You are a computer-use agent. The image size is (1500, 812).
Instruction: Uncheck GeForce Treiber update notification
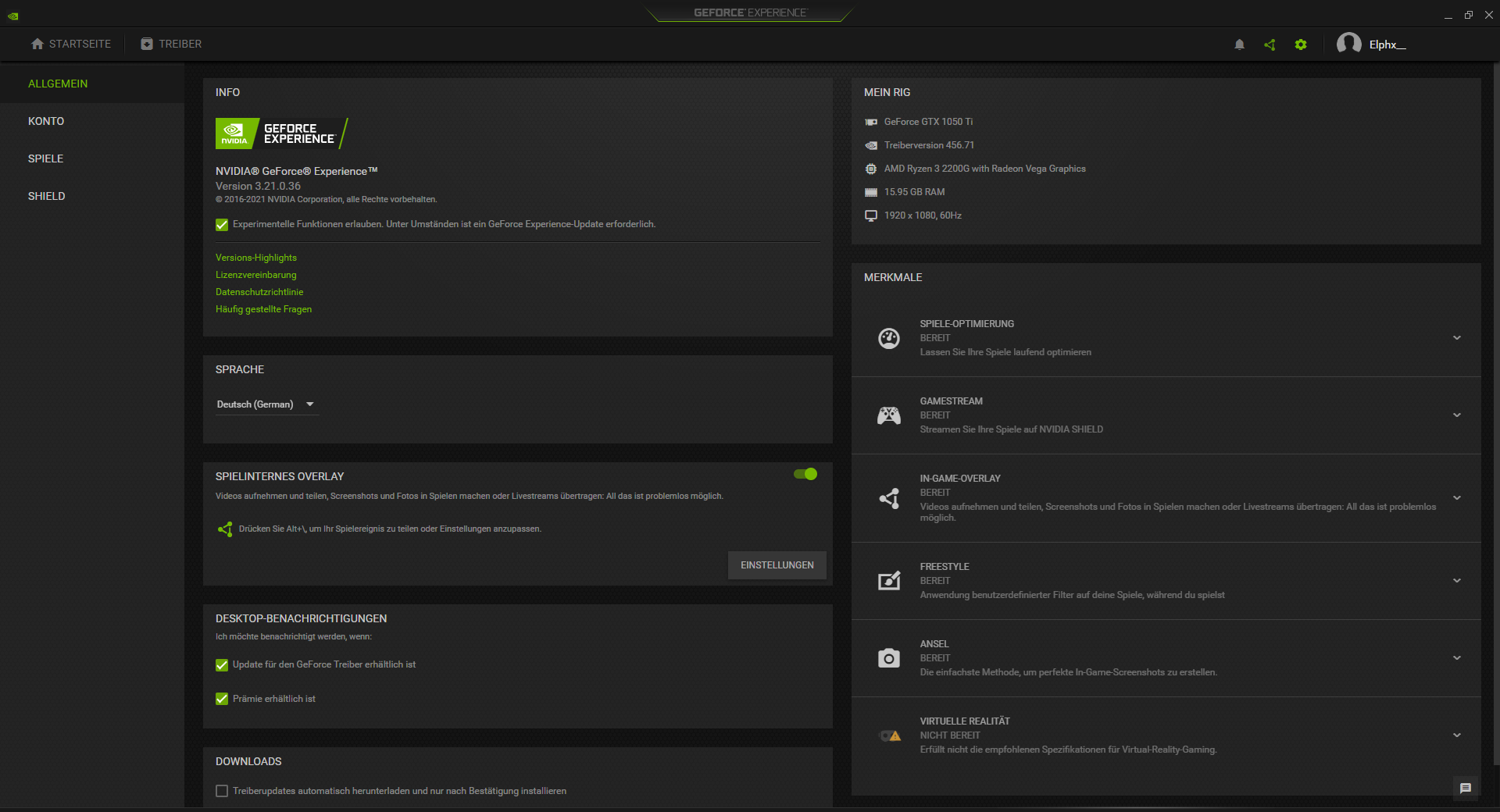[222, 665]
